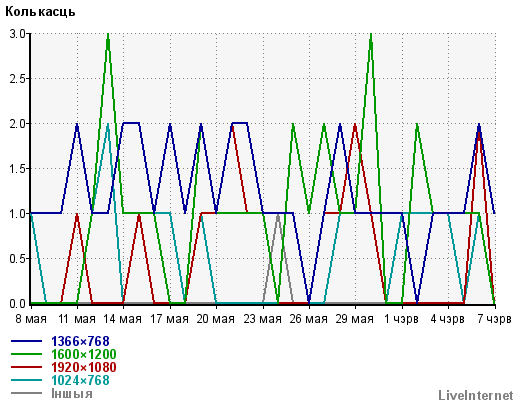
Task: Click the 1600×1200 legend label
Action: pyautogui.click(x=84, y=354)
